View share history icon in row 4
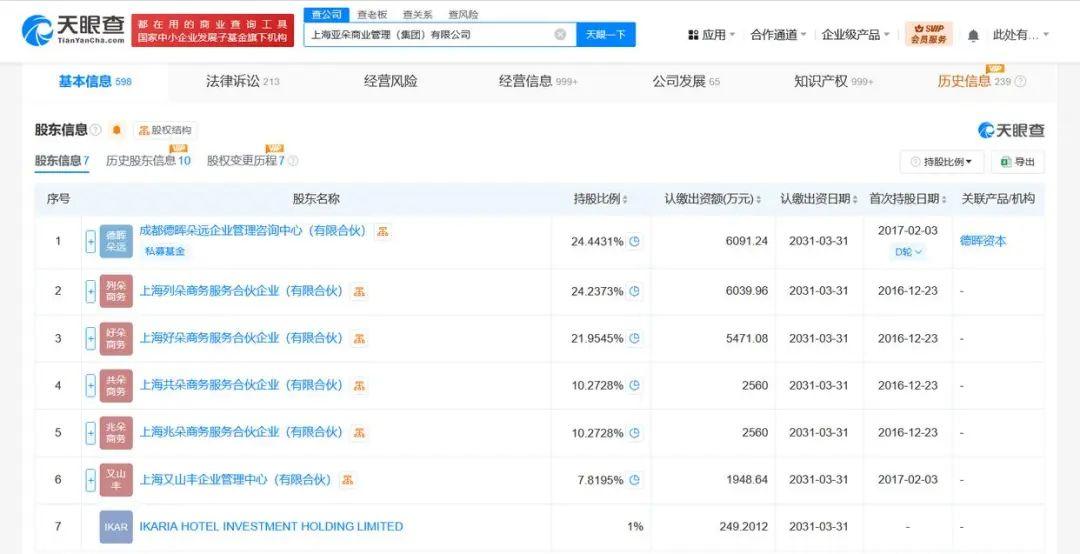This screenshot has width=1080, height=554. [x=635, y=385]
